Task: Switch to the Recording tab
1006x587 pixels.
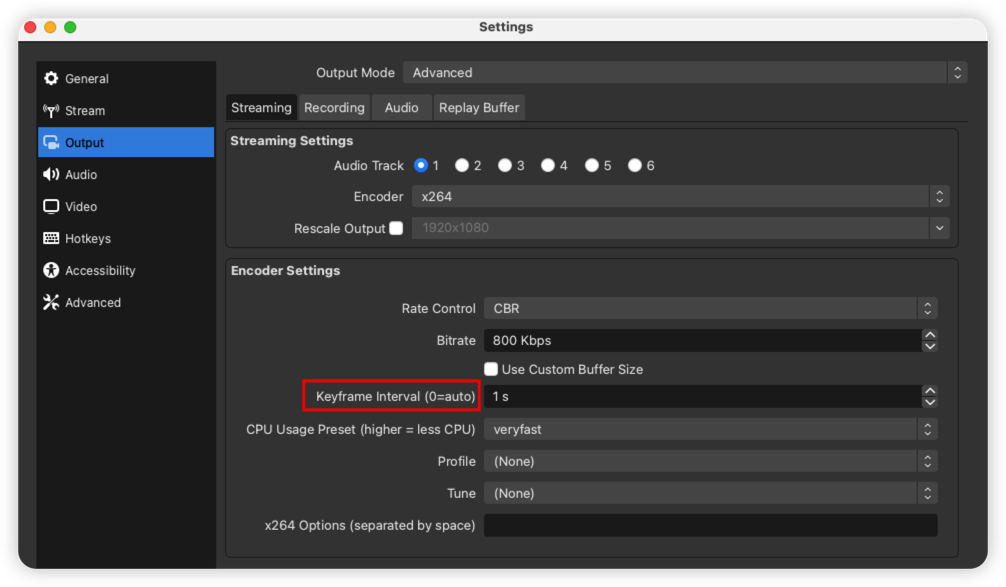Action: coord(334,108)
